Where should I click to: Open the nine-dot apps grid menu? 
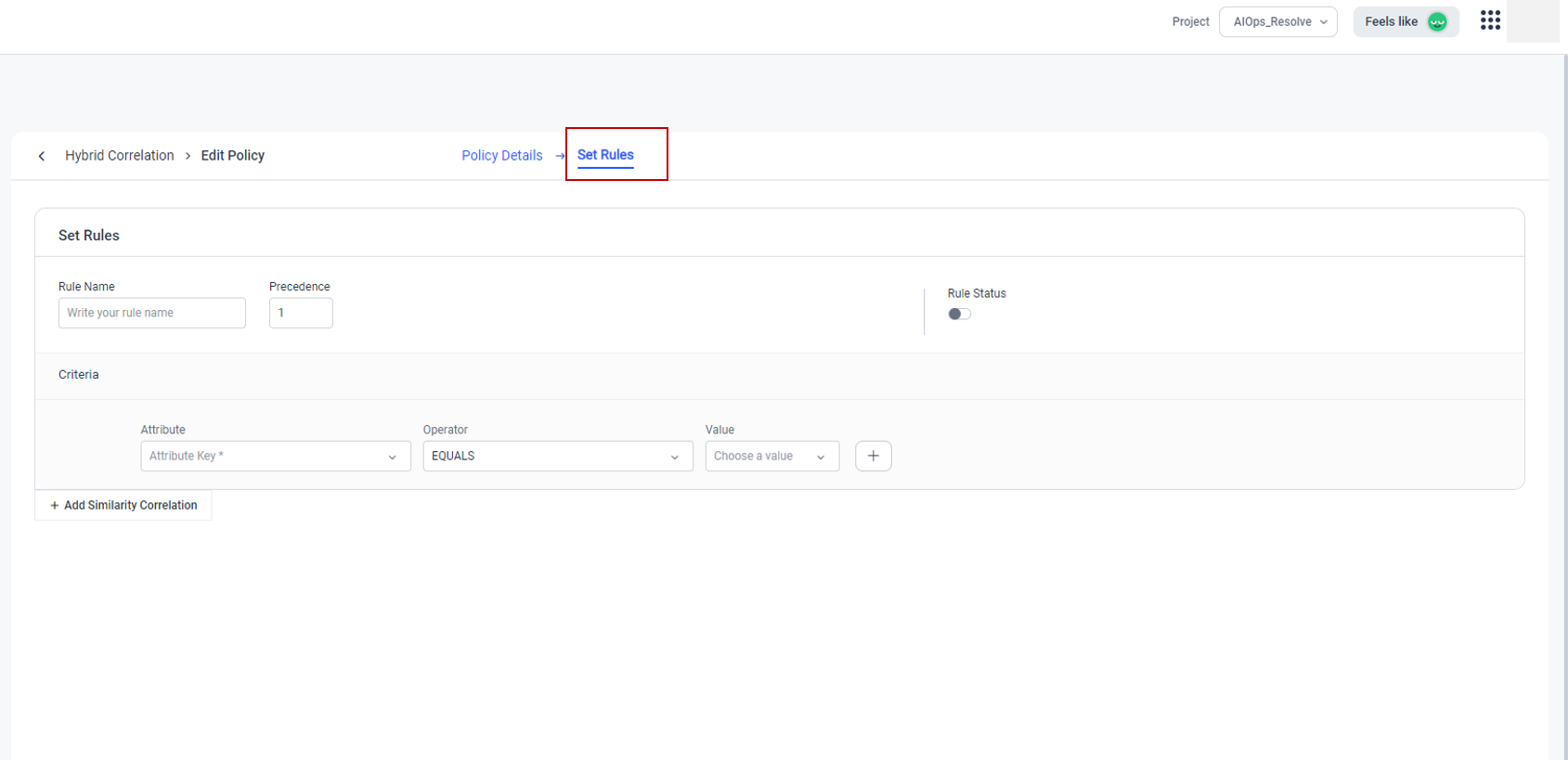1490,20
